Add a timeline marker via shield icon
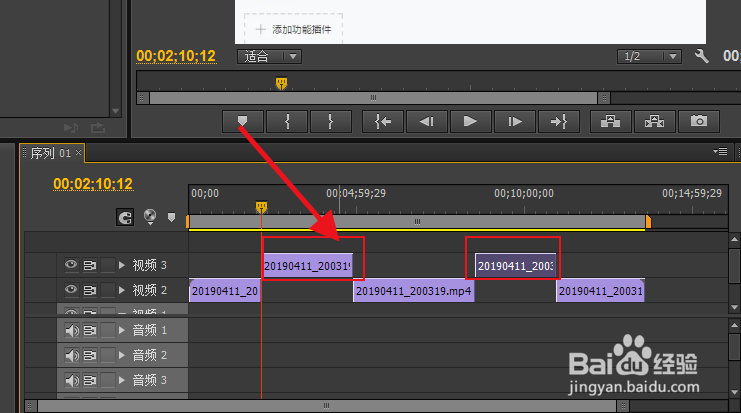741x413 pixels. (x=172, y=217)
